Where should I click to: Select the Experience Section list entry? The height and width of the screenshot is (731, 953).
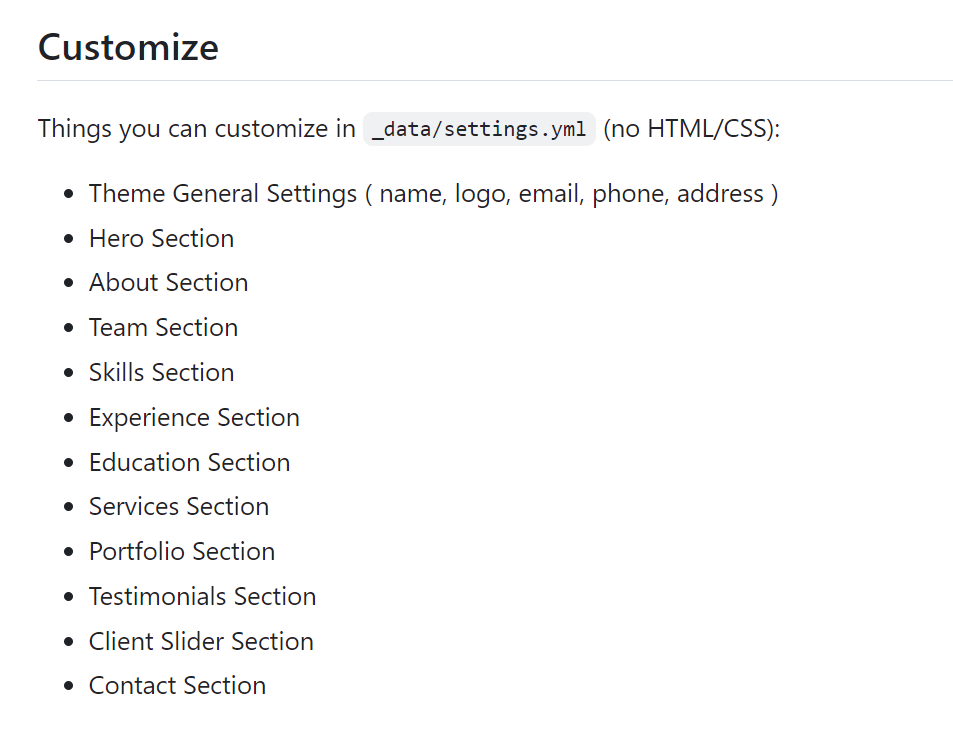194,417
